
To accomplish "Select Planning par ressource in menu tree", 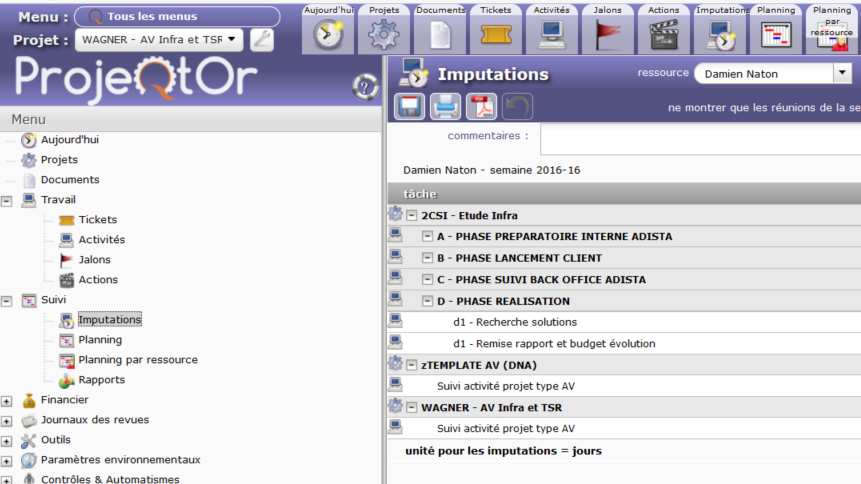I will [137, 360].
